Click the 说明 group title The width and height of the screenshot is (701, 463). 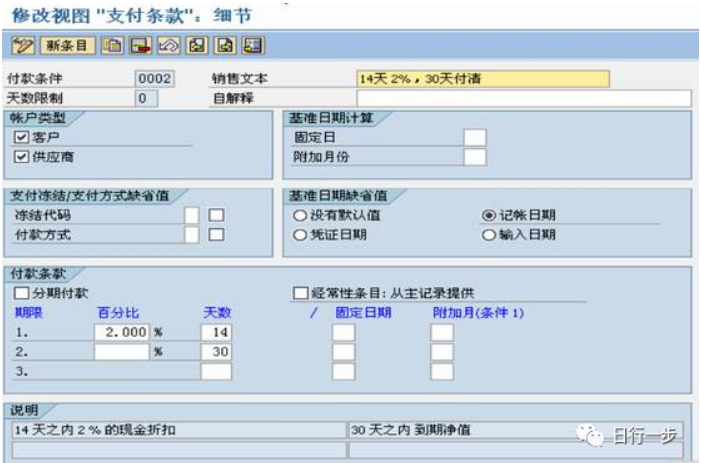click(24, 410)
